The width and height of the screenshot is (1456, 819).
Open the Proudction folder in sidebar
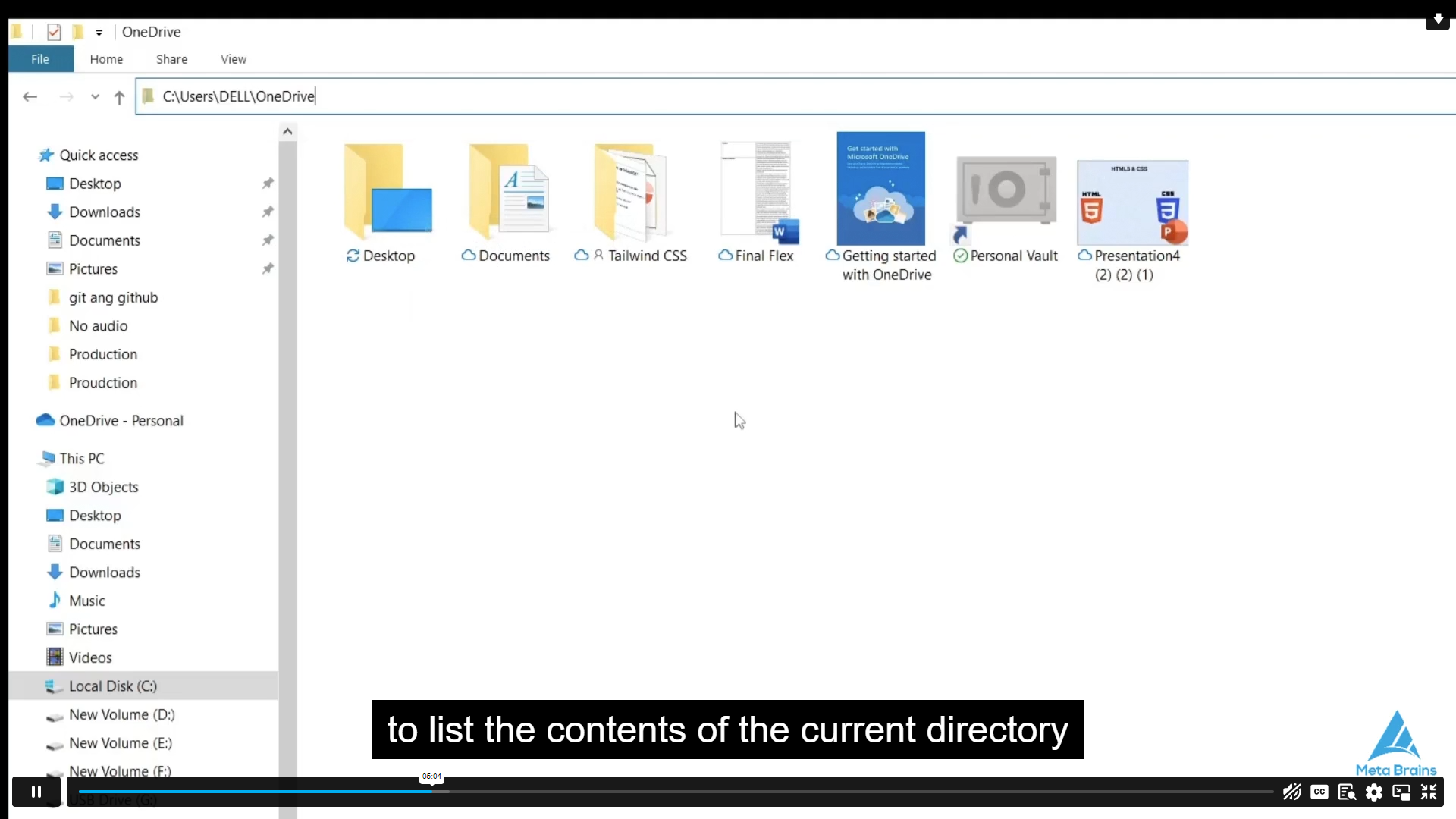point(93,383)
